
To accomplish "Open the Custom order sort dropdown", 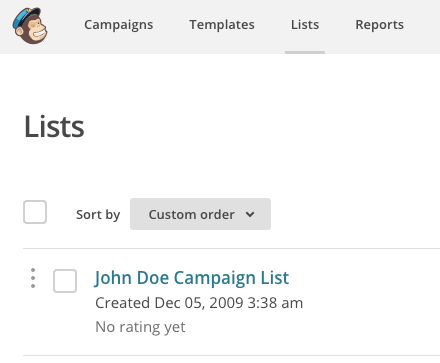I will tap(200, 214).
